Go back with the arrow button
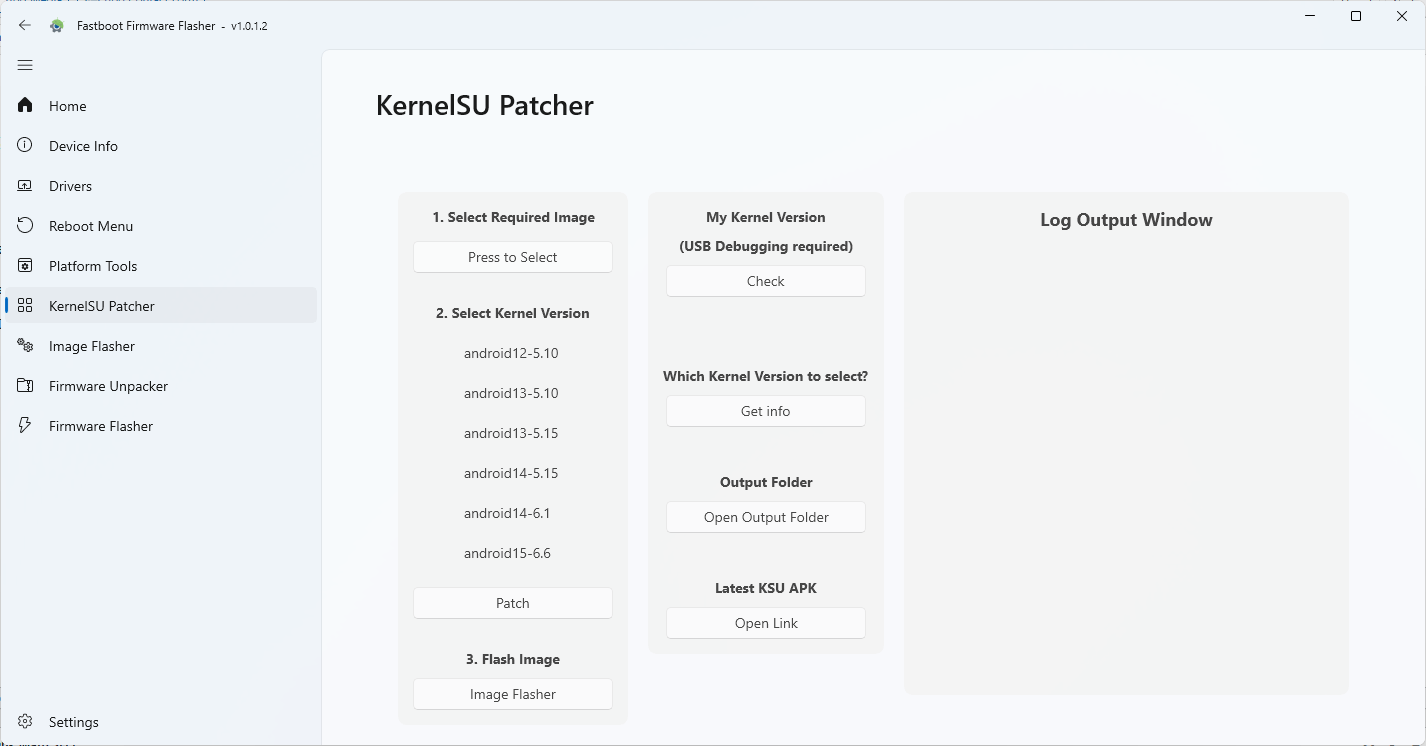 tap(25, 26)
